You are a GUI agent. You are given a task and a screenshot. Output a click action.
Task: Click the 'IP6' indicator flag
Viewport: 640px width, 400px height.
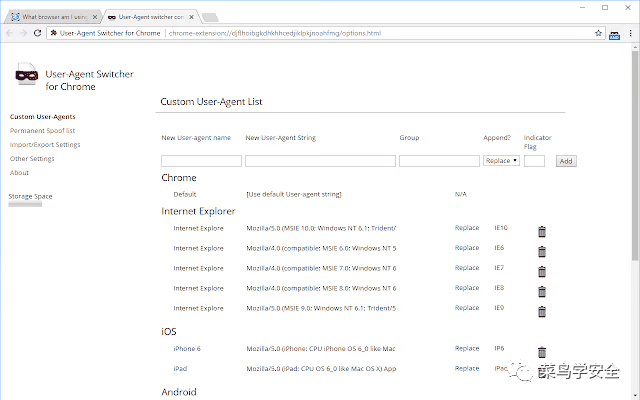point(499,348)
